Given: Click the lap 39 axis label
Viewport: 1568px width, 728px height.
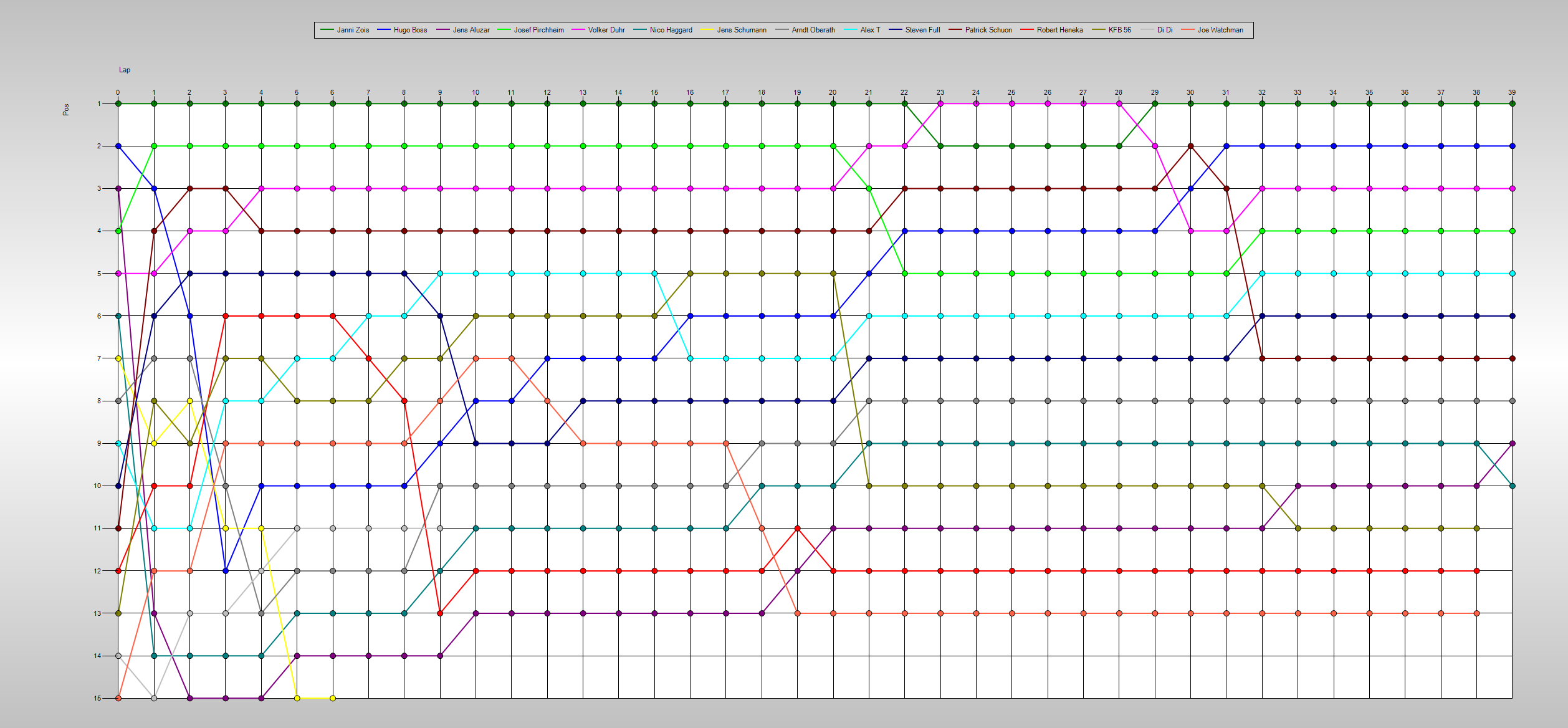Looking at the screenshot, I should 1512,92.
